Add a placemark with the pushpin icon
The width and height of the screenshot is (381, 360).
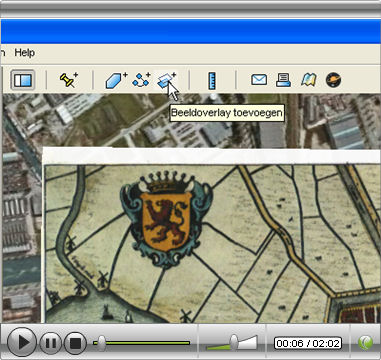point(68,80)
